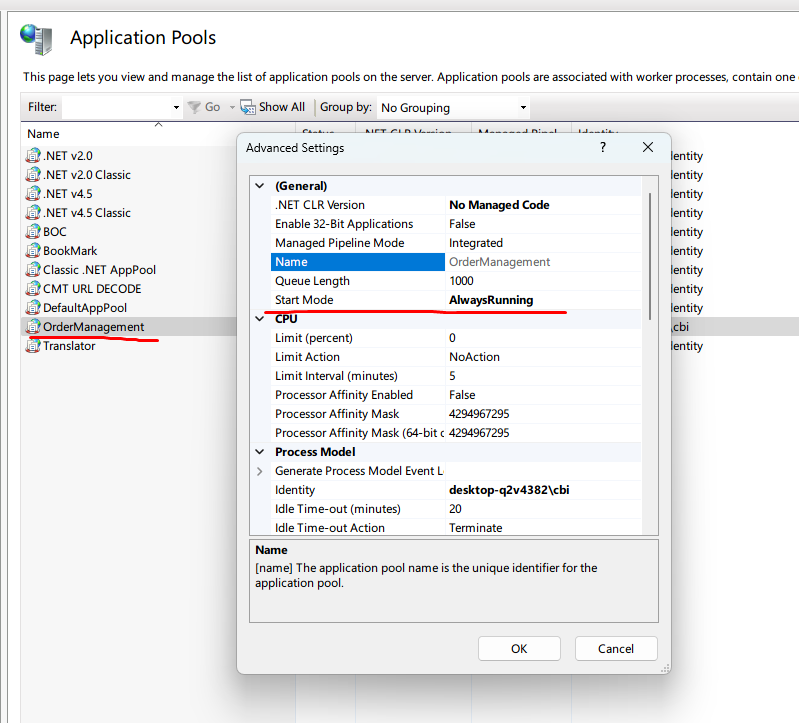
Task: Click the .NET v4.5 Classic pool icon
Action: point(33,212)
